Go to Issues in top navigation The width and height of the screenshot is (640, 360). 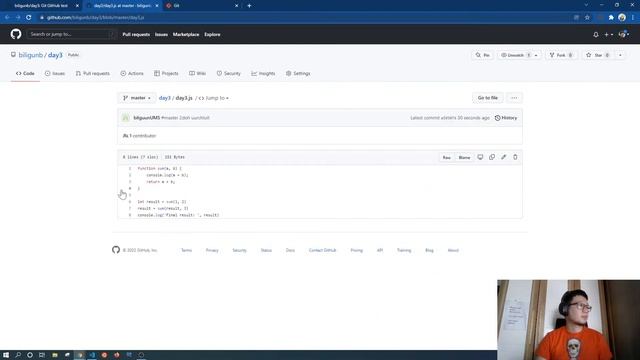click(x=161, y=35)
